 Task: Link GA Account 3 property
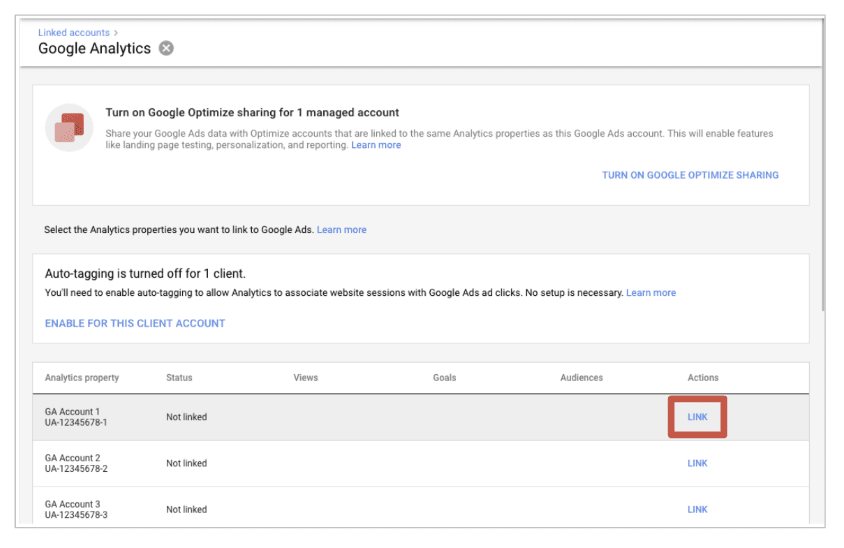tap(697, 509)
